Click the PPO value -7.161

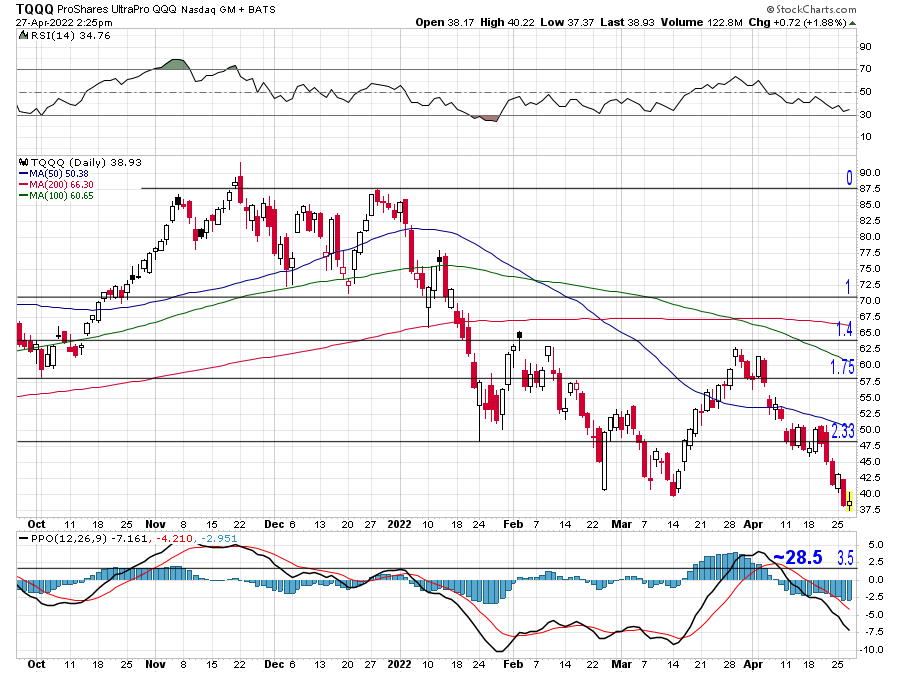click(129, 539)
